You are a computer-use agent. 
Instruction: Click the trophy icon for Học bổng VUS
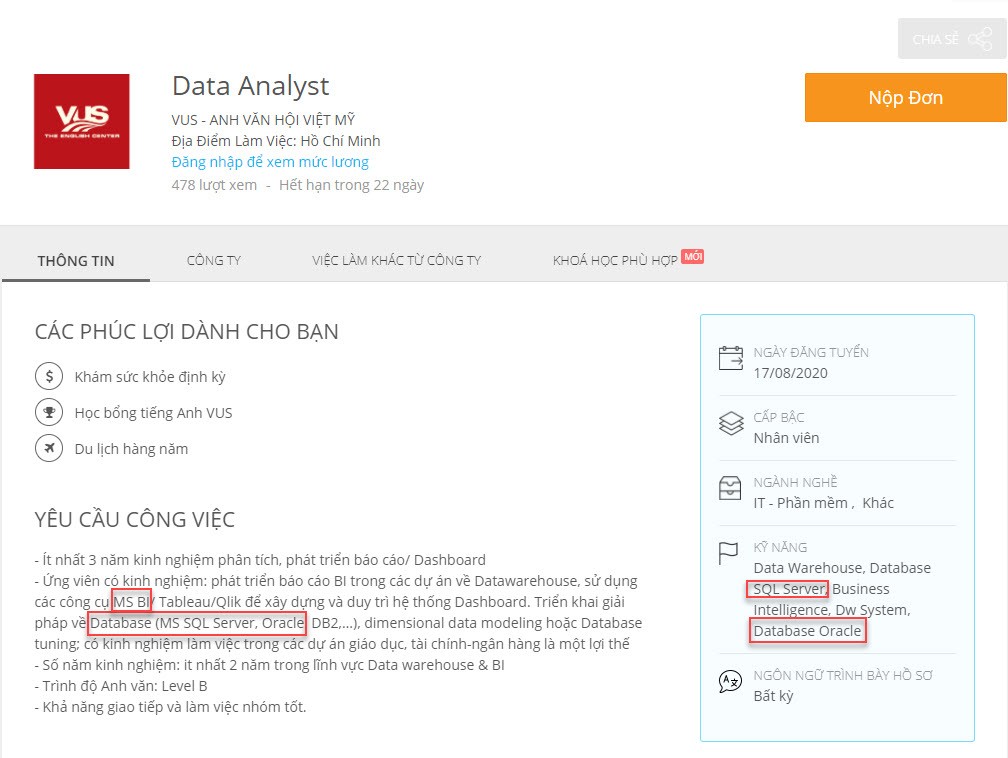pos(48,413)
